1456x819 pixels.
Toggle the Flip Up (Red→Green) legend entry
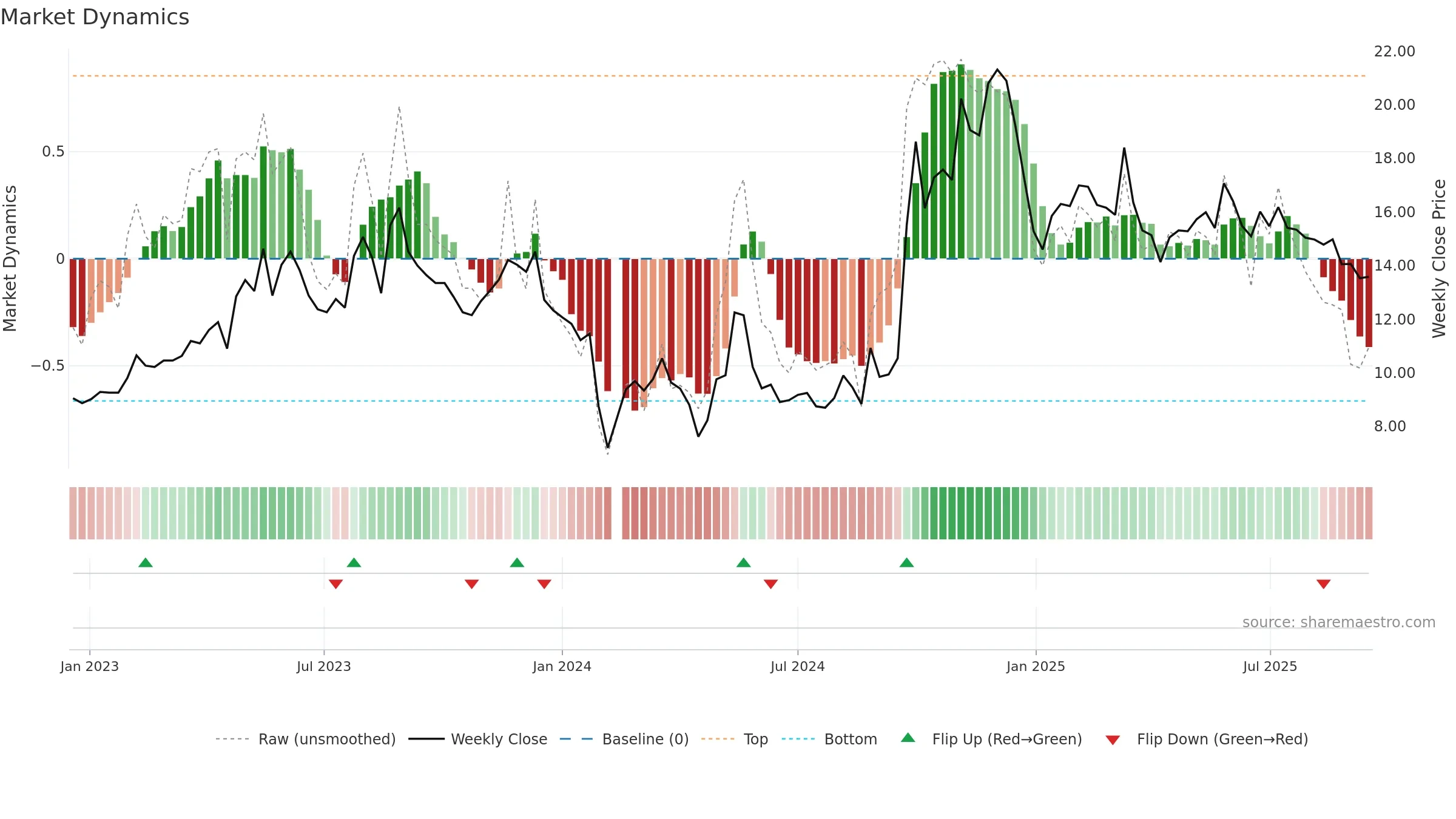point(991,739)
